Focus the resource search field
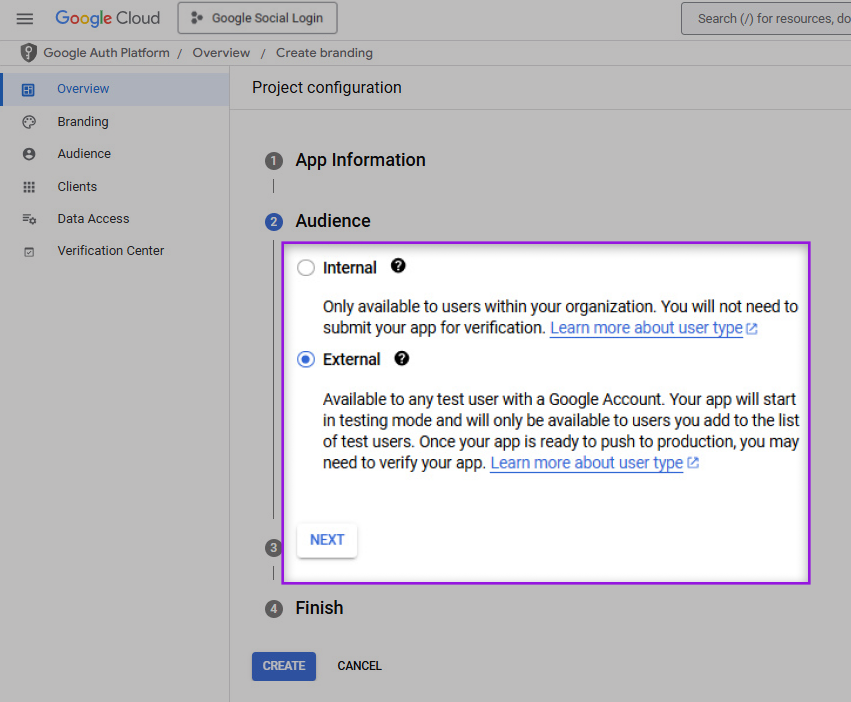Screen dimensions: 851x702 click(x=765, y=18)
